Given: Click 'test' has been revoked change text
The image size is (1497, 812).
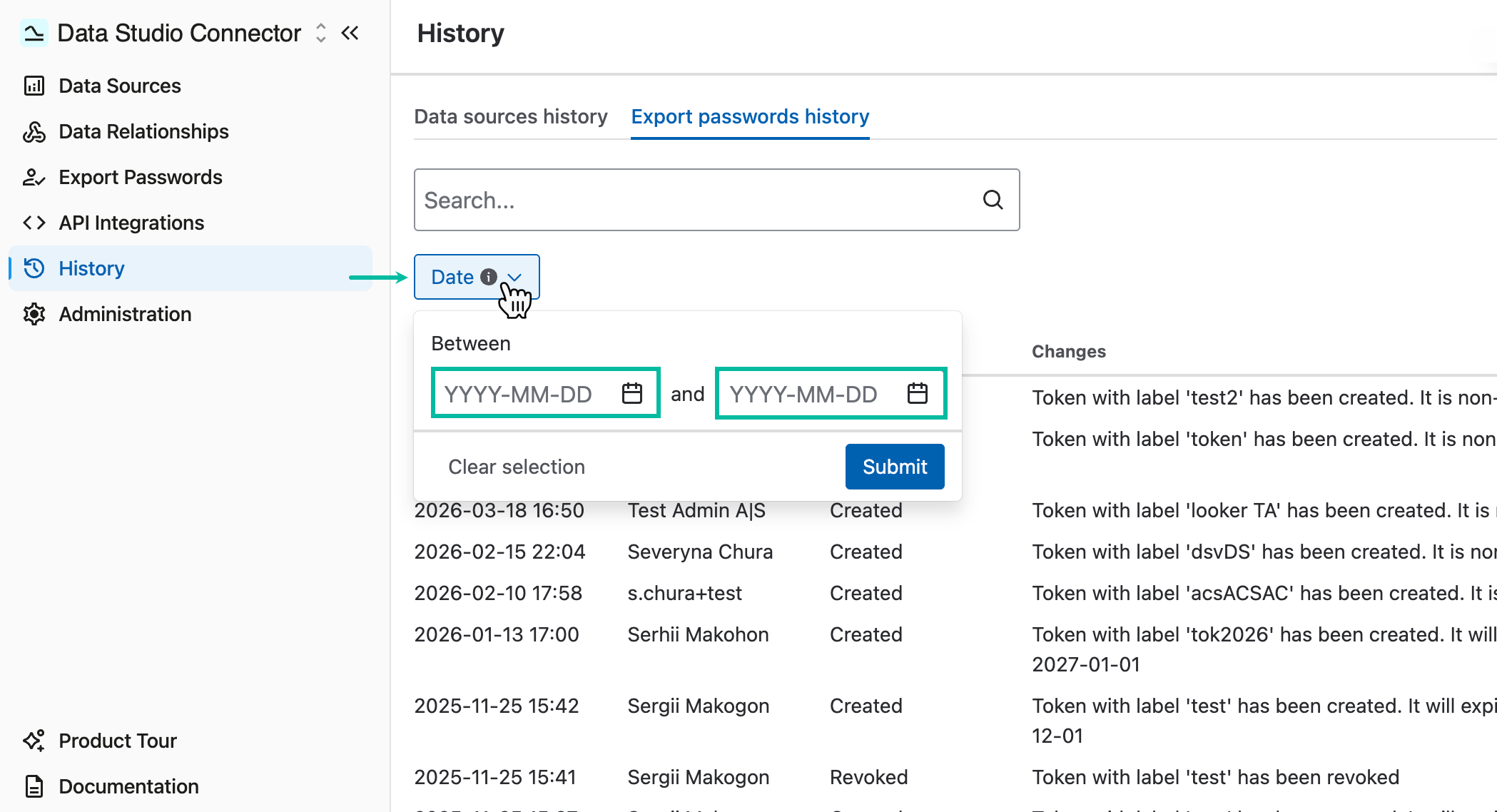Looking at the screenshot, I should 1216,777.
